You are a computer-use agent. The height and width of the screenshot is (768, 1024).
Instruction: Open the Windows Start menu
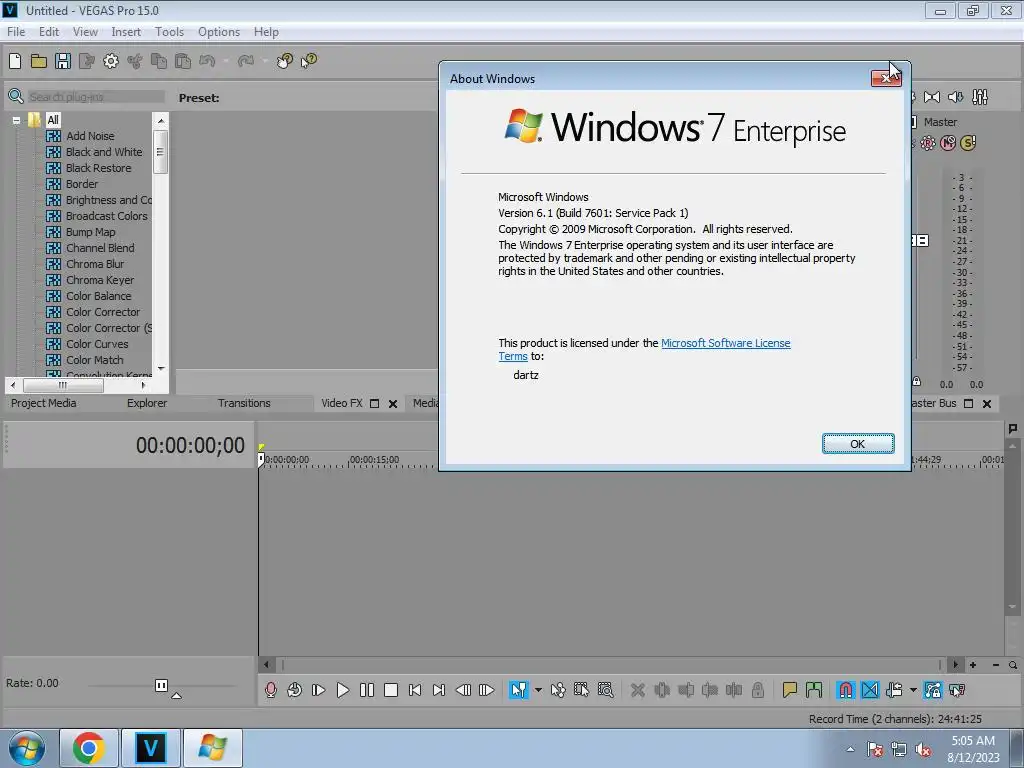[x=27, y=748]
